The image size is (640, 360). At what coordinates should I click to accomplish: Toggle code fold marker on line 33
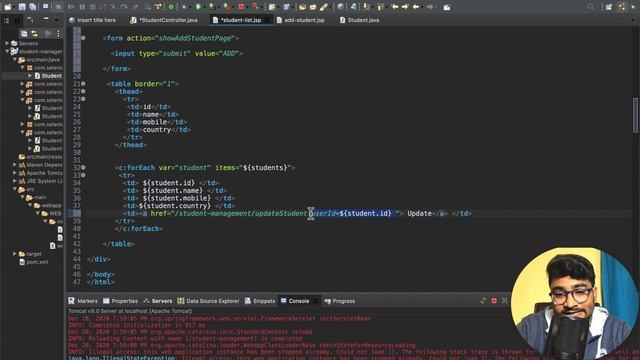[83, 175]
